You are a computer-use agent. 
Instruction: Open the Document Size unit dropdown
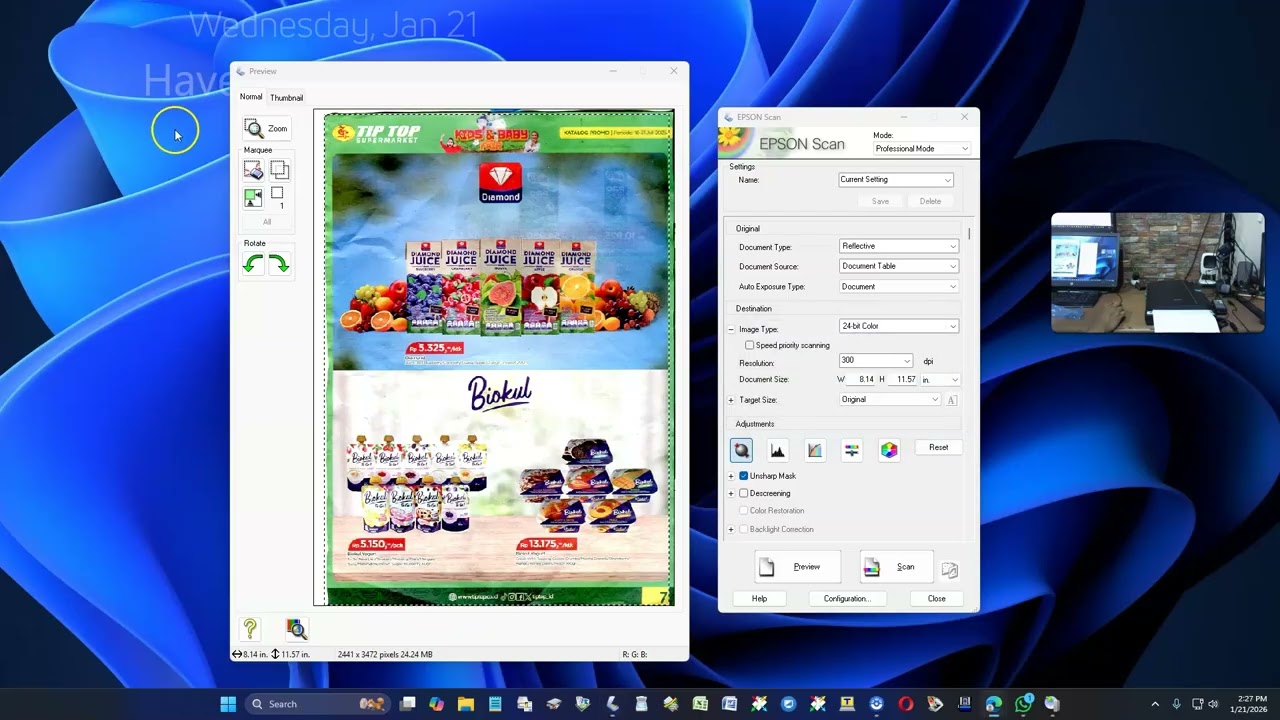941,380
